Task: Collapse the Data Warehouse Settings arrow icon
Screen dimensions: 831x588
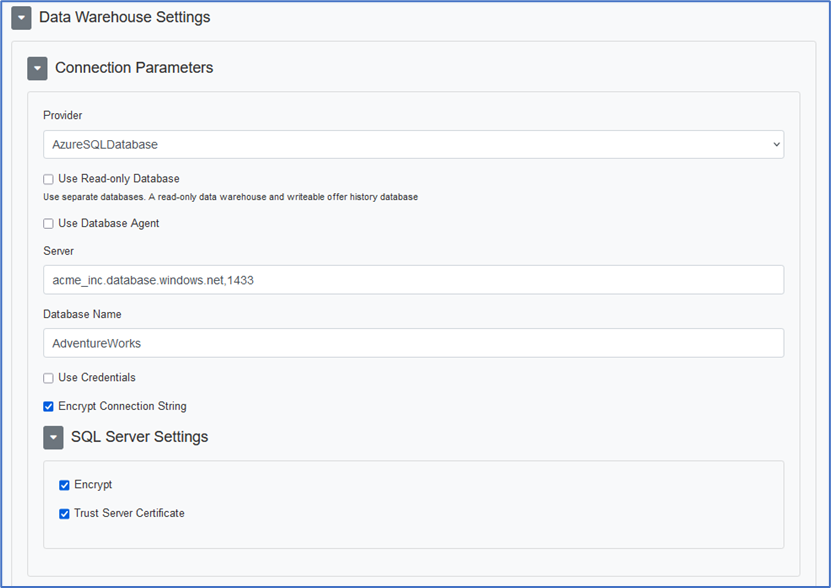Action: (21, 18)
